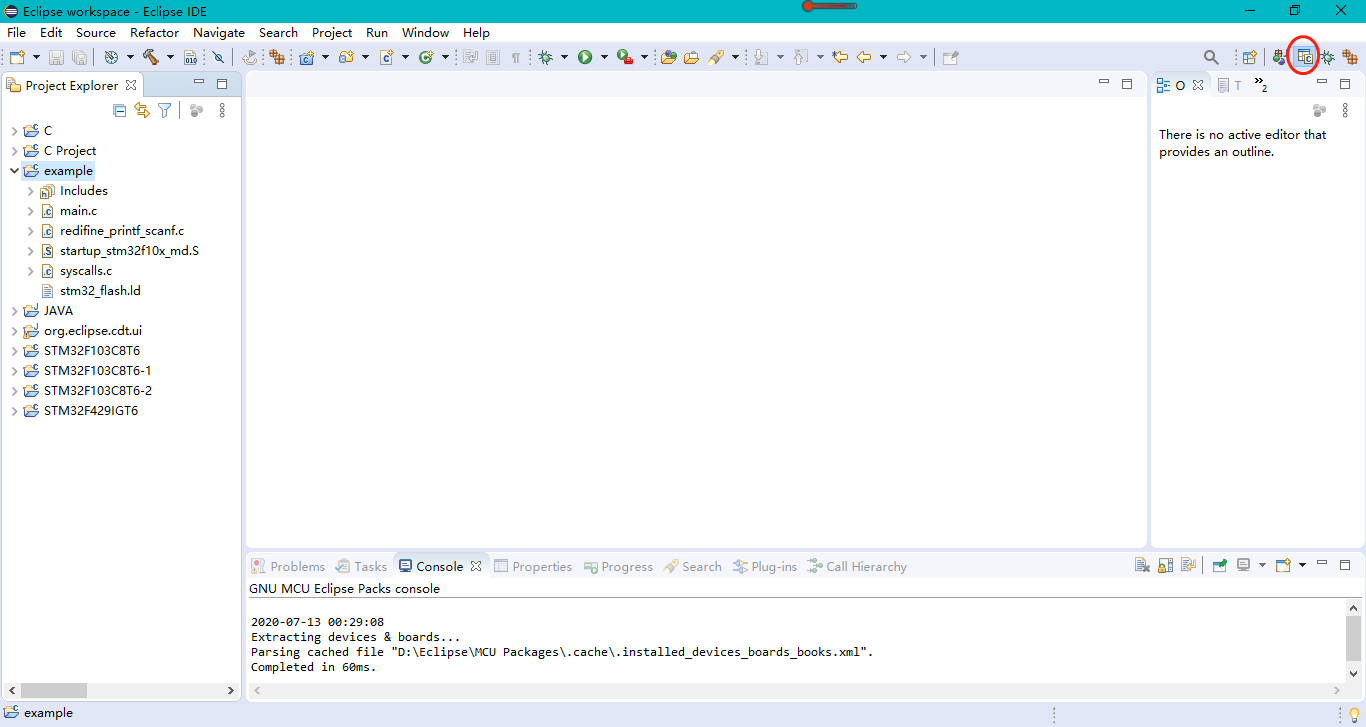Switch to the Problems tab

[x=288, y=566]
